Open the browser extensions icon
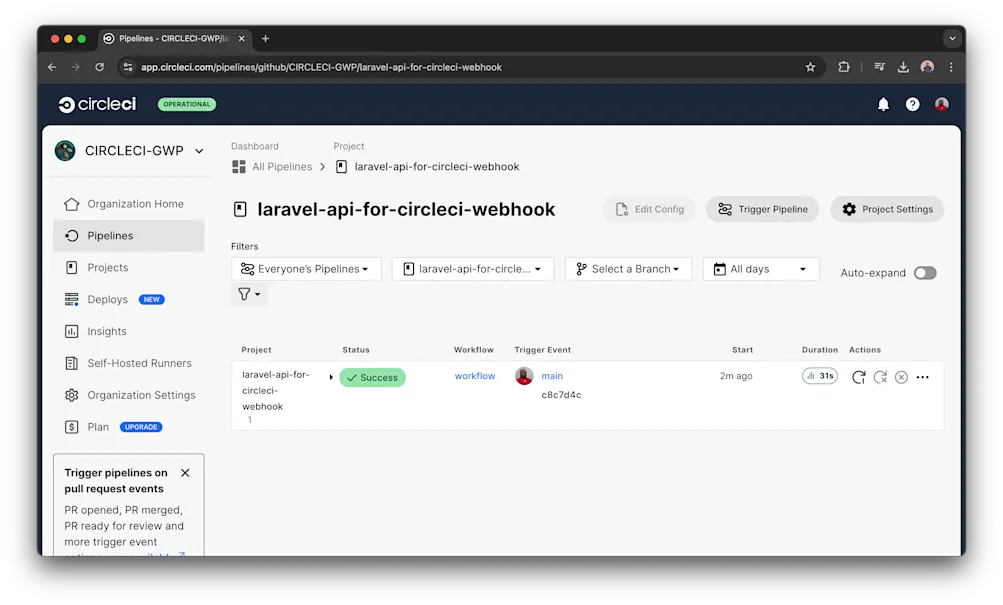Screen dimensions: 1003x605 click(x=844, y=67)
